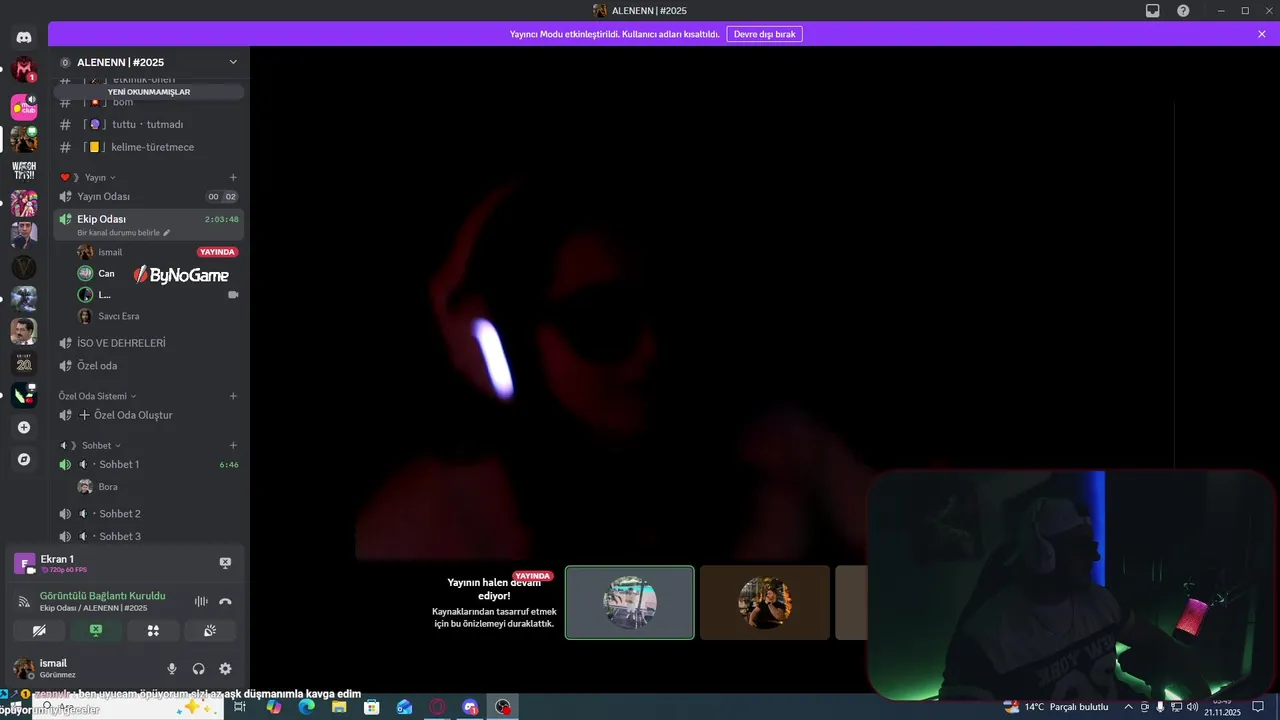Create channel in Sohbet category
The height and width of the screenshot is (720, 1280).
[x=233, y=445]
